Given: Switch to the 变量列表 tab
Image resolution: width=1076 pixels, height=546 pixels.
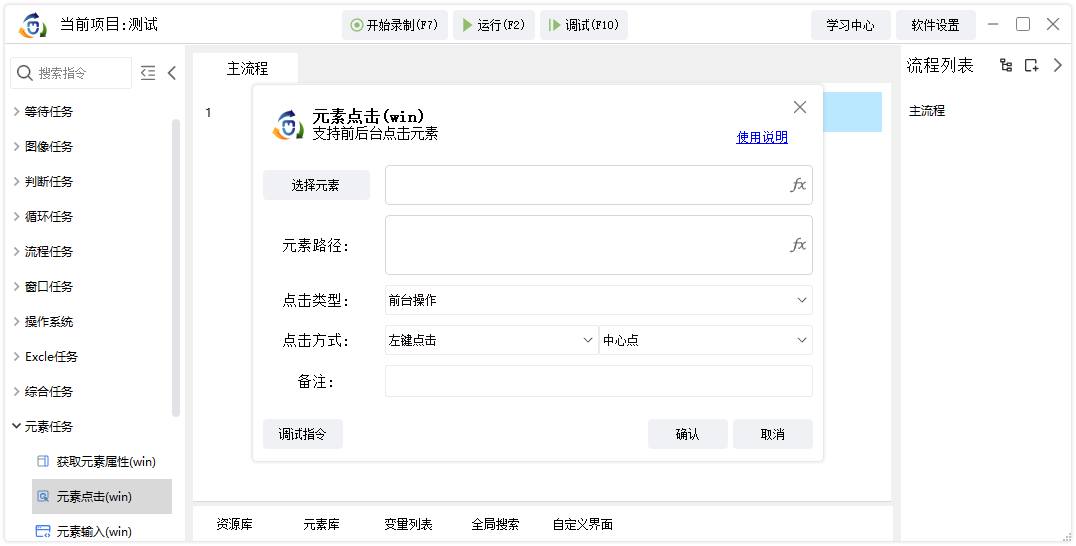Looking at the screenshot, I should [408, 524].
